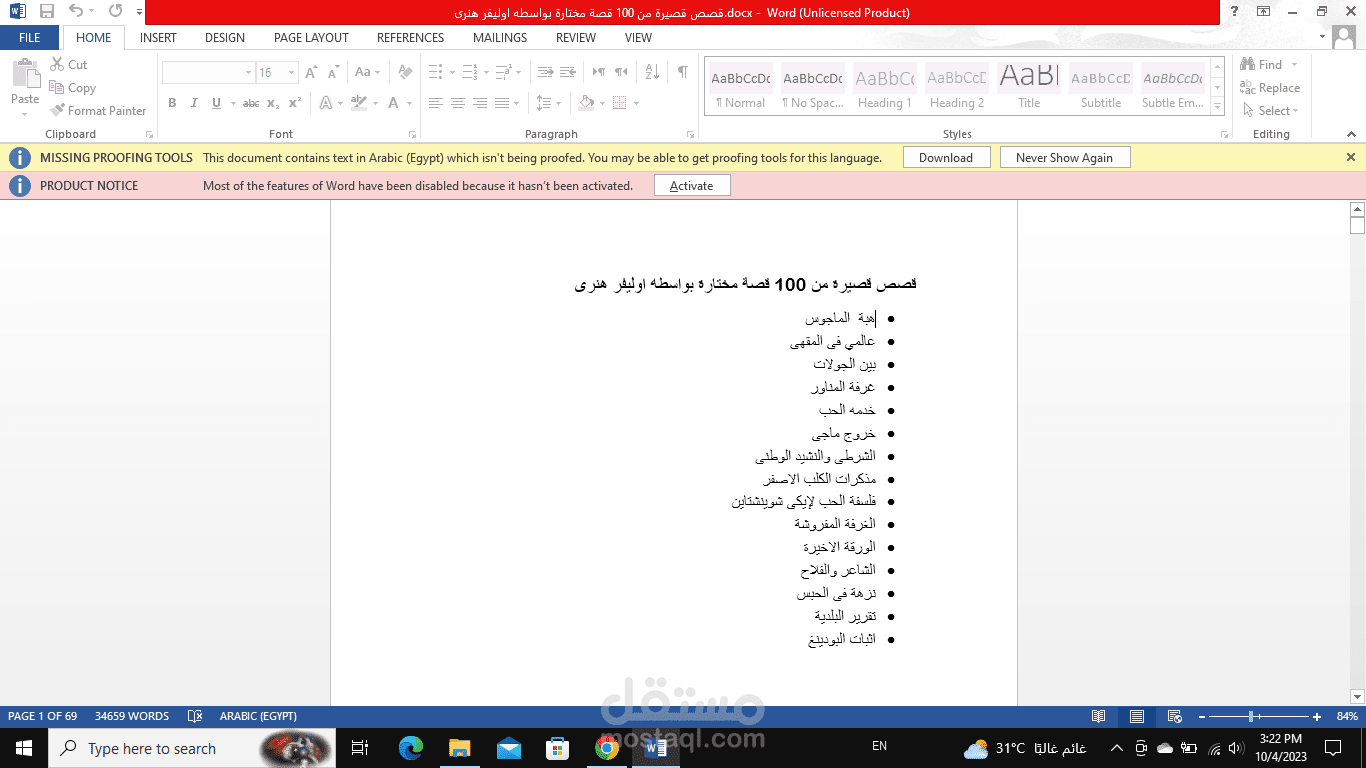The width and height of the screenshot is (1366, 768).
Task: Click the Sort A-Z icon
Action: 652,72
